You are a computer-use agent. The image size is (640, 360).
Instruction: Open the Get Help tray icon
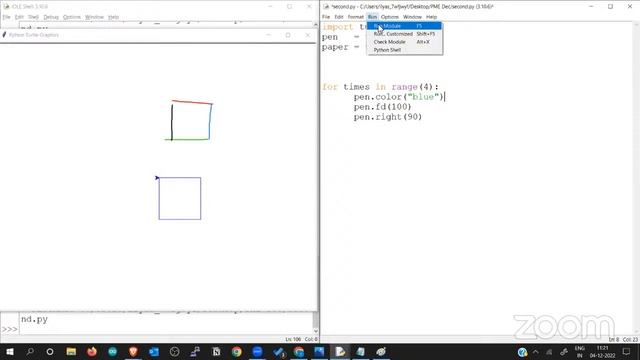(522, 352)
